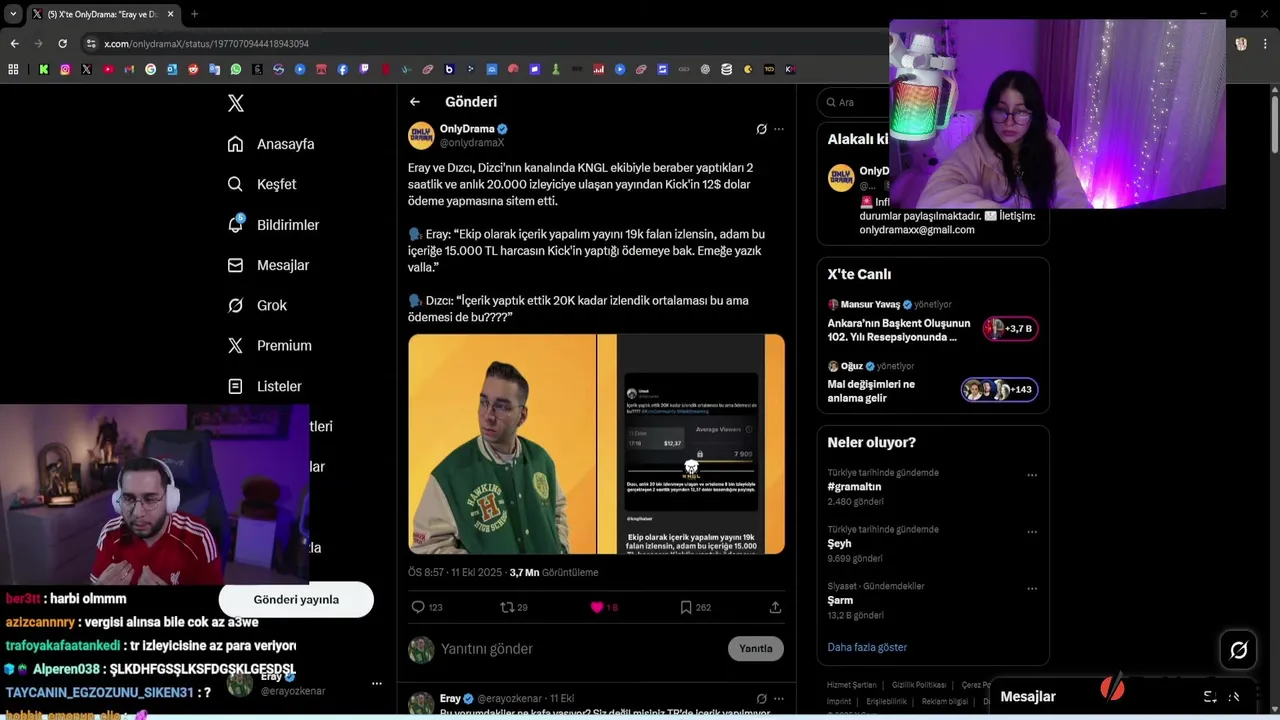Image resolution: width=1280 pixels, height=720 pixels.
Task: Click share icon on the post
Action: tap(775, 607)
